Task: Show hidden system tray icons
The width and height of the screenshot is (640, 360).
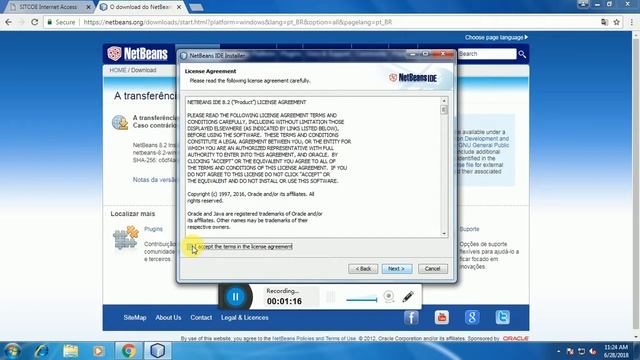Action: pyautogui.click(x=558, y=351)
